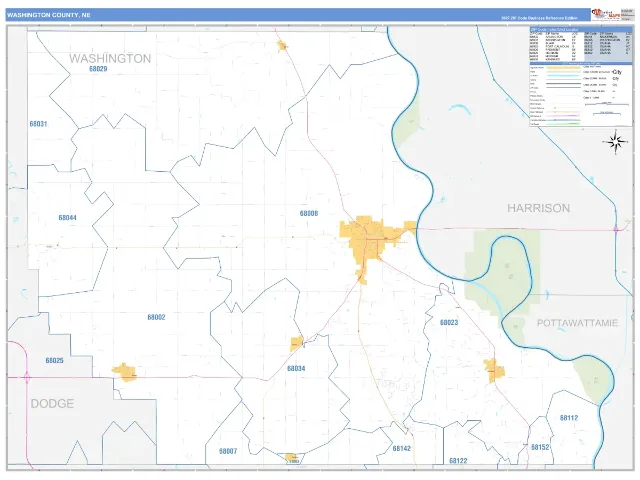Click the compass rose north indicator
Screen dimensions: 640x480
coord(616,142)
